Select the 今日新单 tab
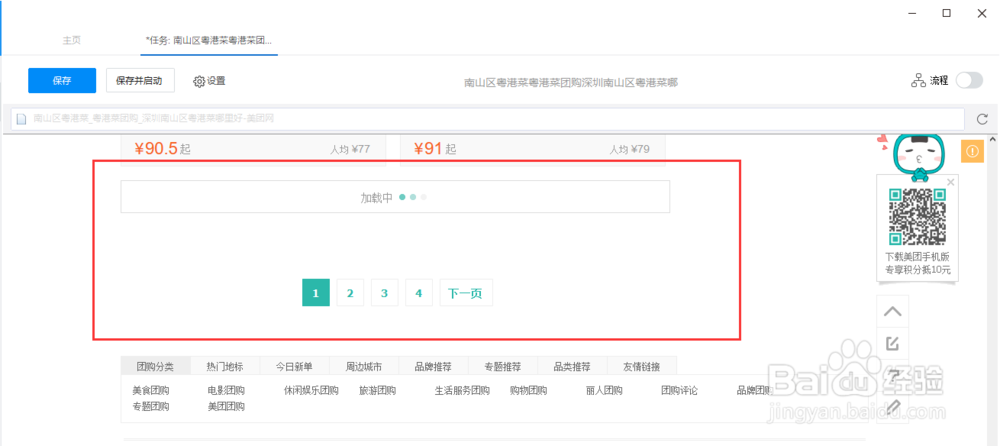Image resolution: width=1000 pixels, height=446 pixels. [294, 367]
